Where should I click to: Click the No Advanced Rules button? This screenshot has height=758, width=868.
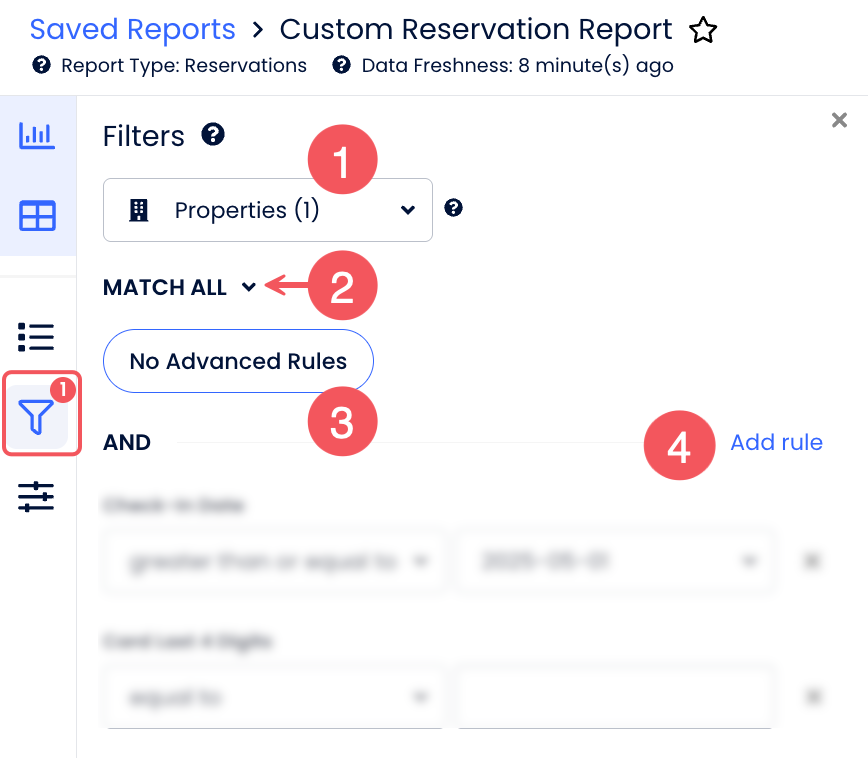click(238, 361)
